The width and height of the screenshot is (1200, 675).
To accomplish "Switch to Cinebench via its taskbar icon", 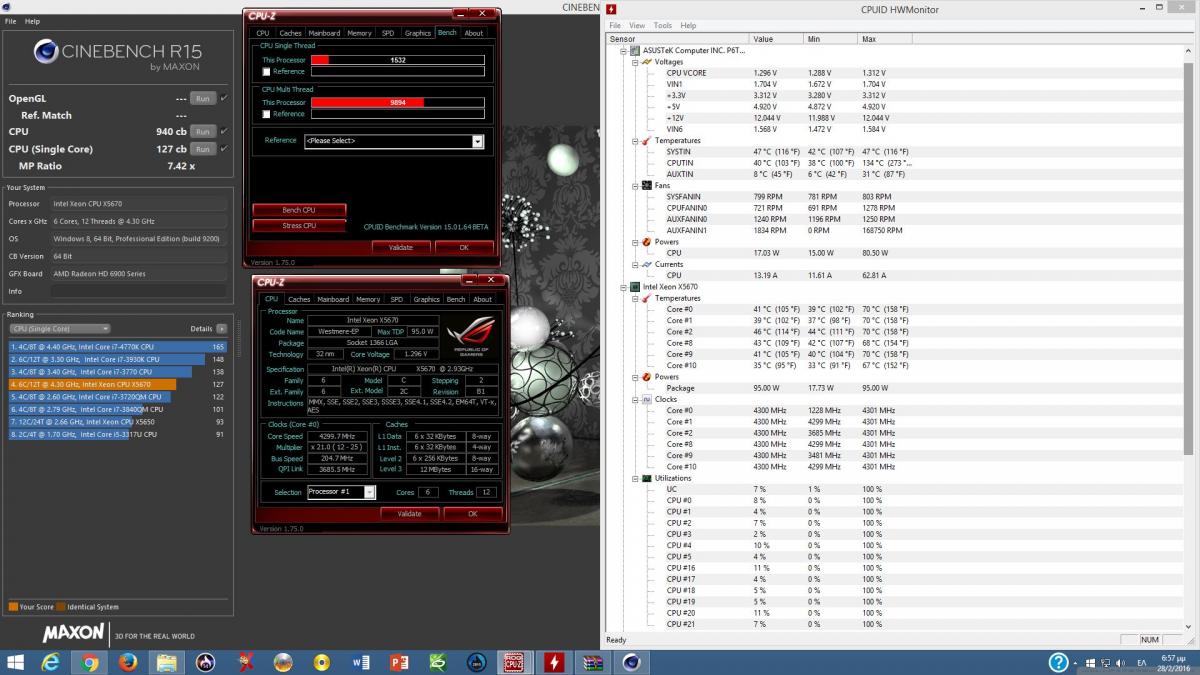I will 633,662.
